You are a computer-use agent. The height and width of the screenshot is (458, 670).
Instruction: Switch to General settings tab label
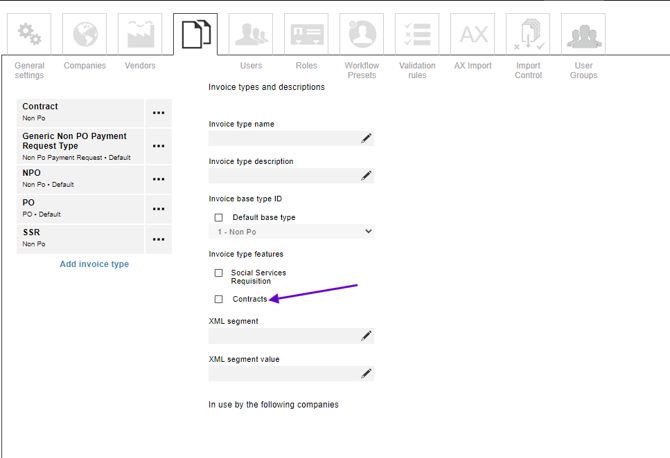click(29, 70)
